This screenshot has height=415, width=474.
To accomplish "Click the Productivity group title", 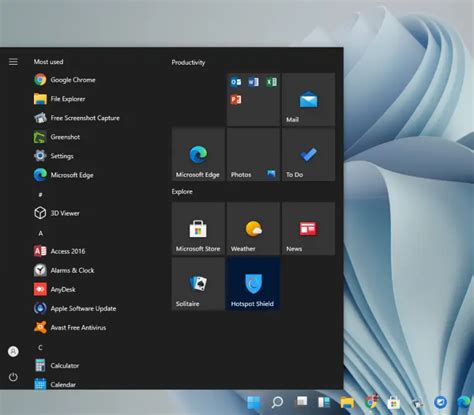I will [188, 62].
